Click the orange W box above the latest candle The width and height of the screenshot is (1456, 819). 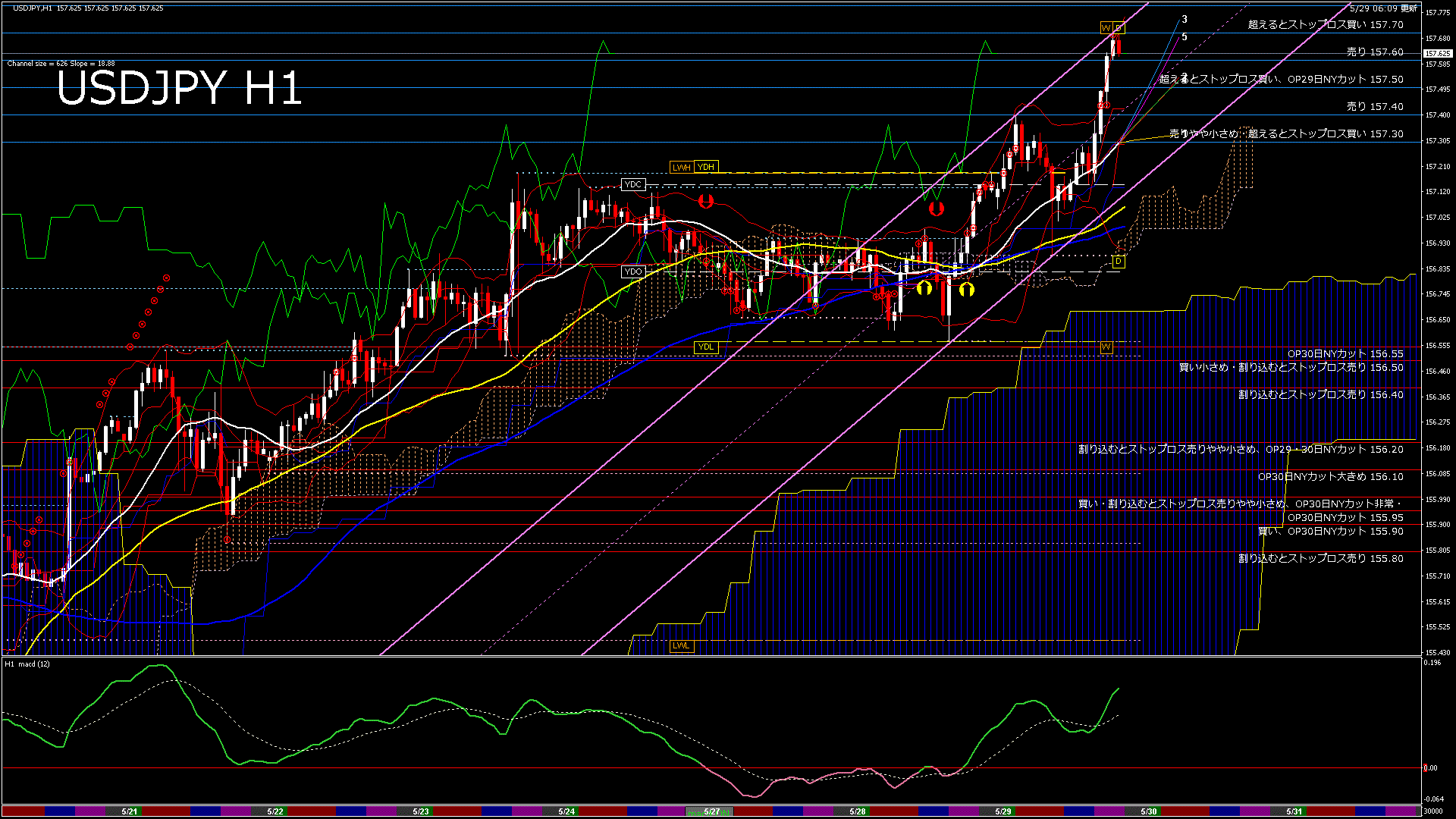(1106, 28)
